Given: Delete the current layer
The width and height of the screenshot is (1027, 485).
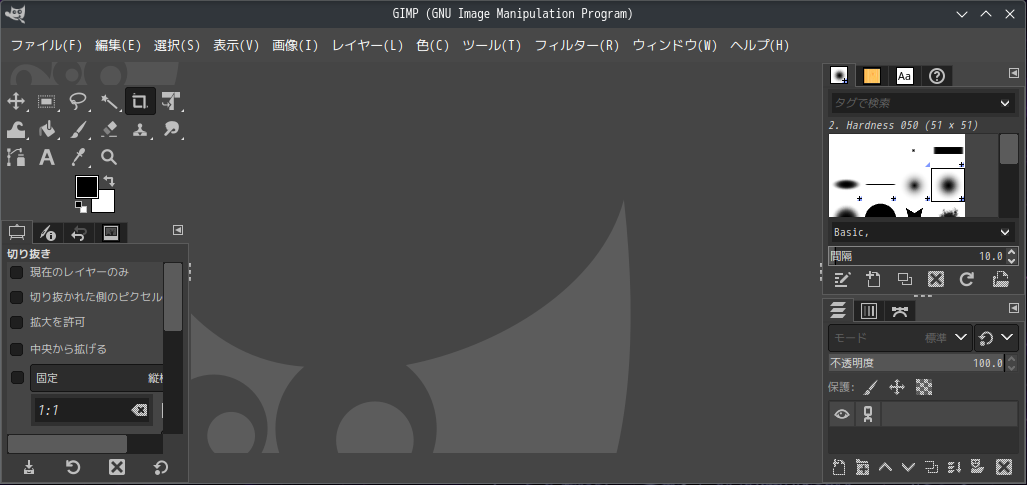Looking at the screenshot, I should [x=1003, y=467].
